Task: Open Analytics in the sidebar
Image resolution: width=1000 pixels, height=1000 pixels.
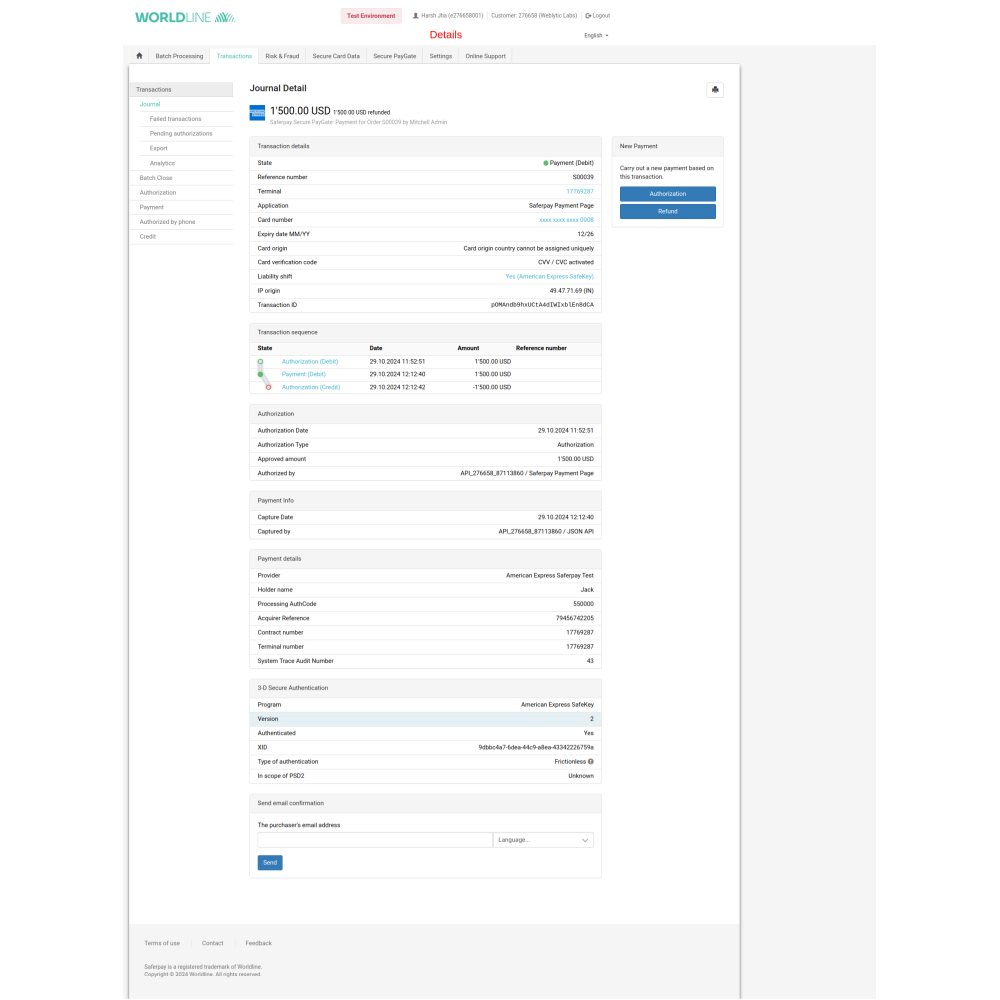Action: 162,163
